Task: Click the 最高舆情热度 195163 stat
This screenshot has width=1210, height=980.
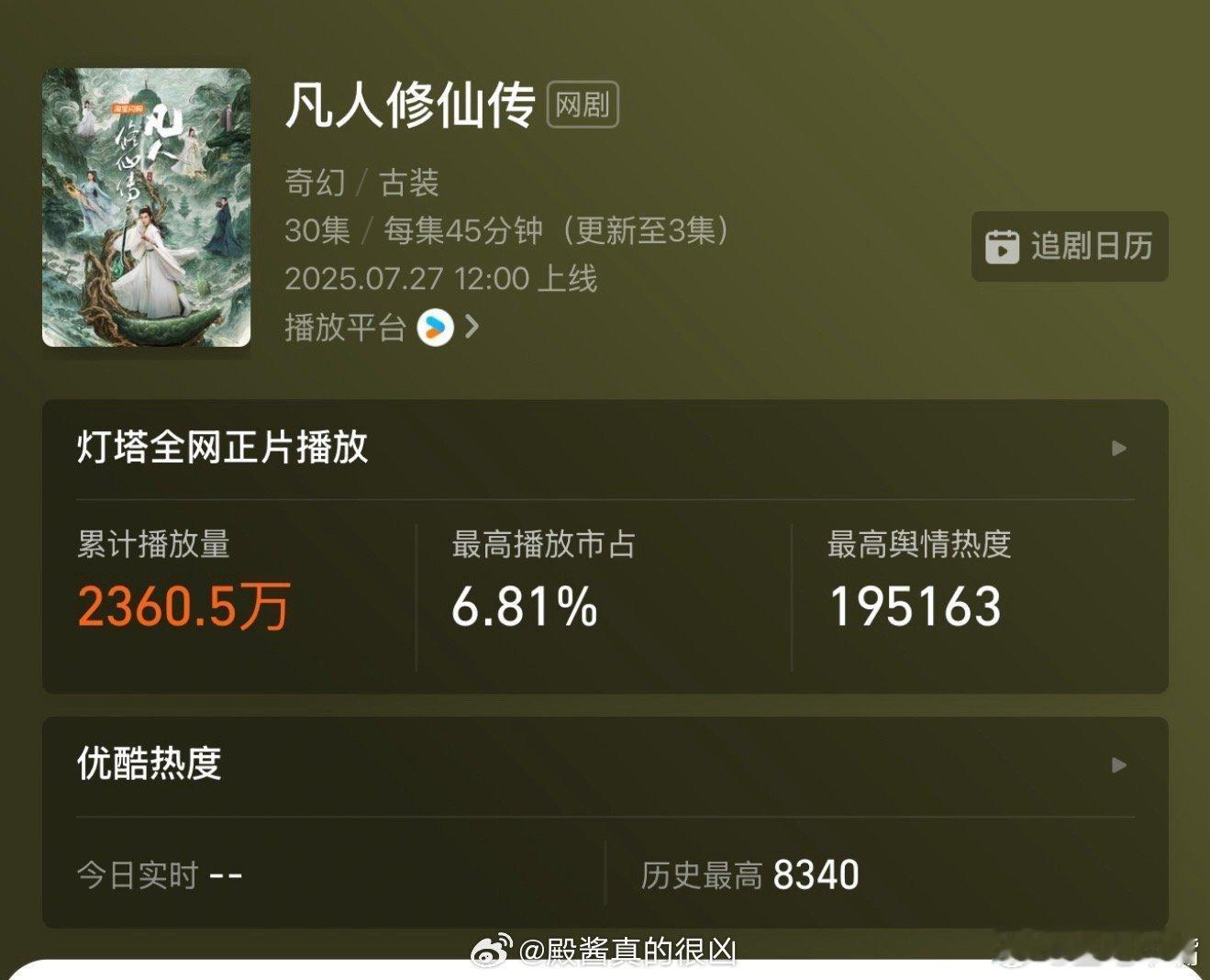Action: [x=915, y=607]
